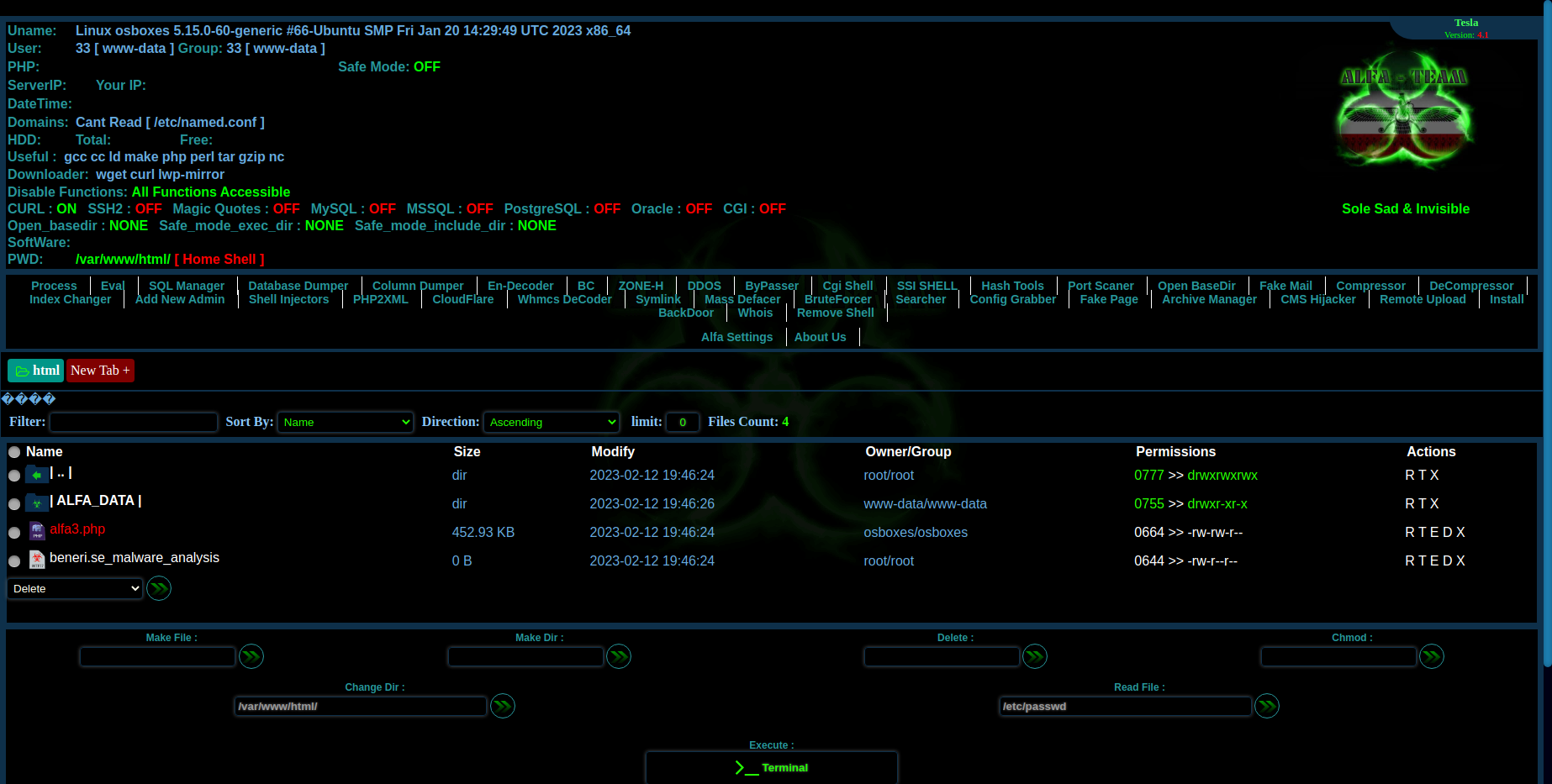Screen dimensions: 1552x784
Task: Click the green go arrow next to Delete dropdown
Action: [159, 588]
